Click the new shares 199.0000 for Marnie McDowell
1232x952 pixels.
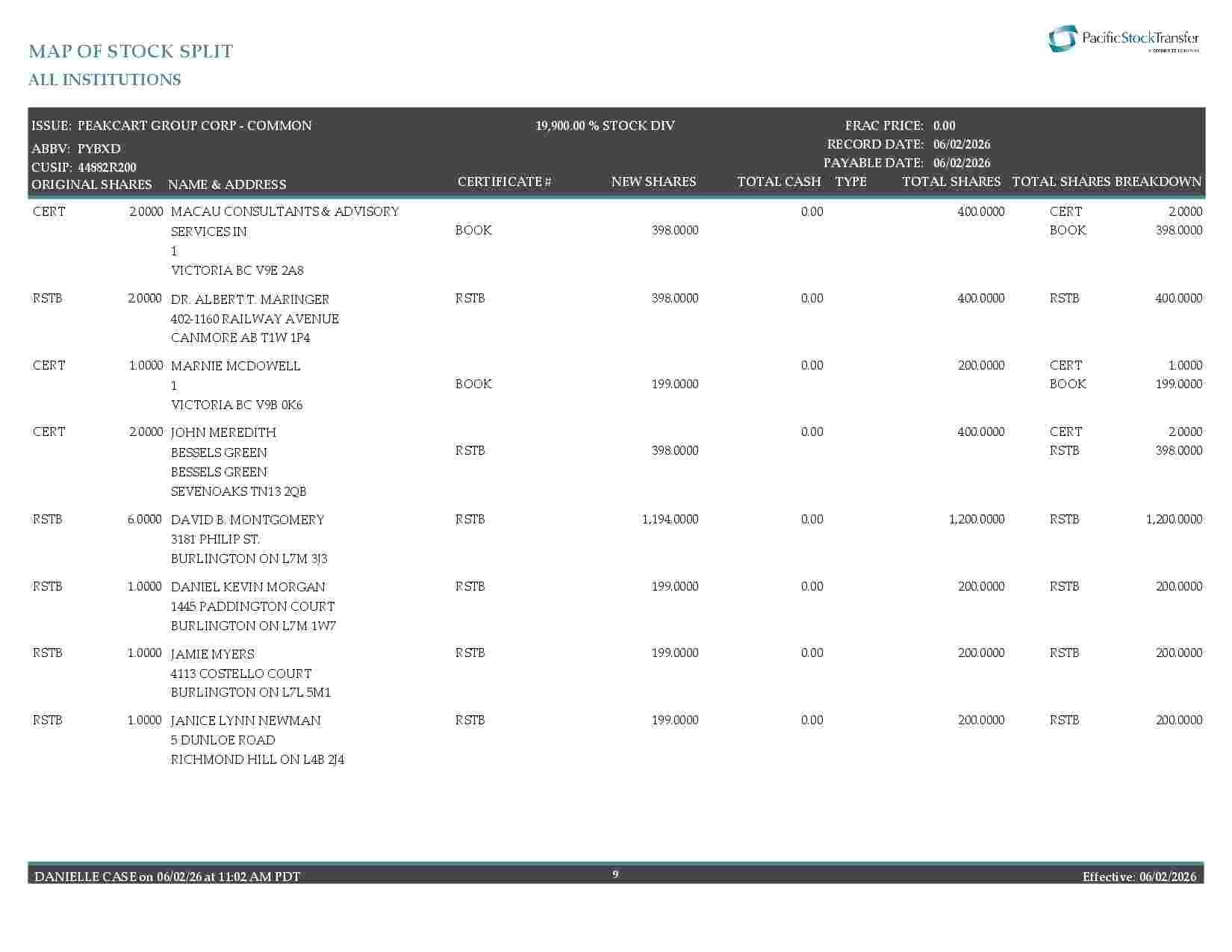[x=675, y=384]
